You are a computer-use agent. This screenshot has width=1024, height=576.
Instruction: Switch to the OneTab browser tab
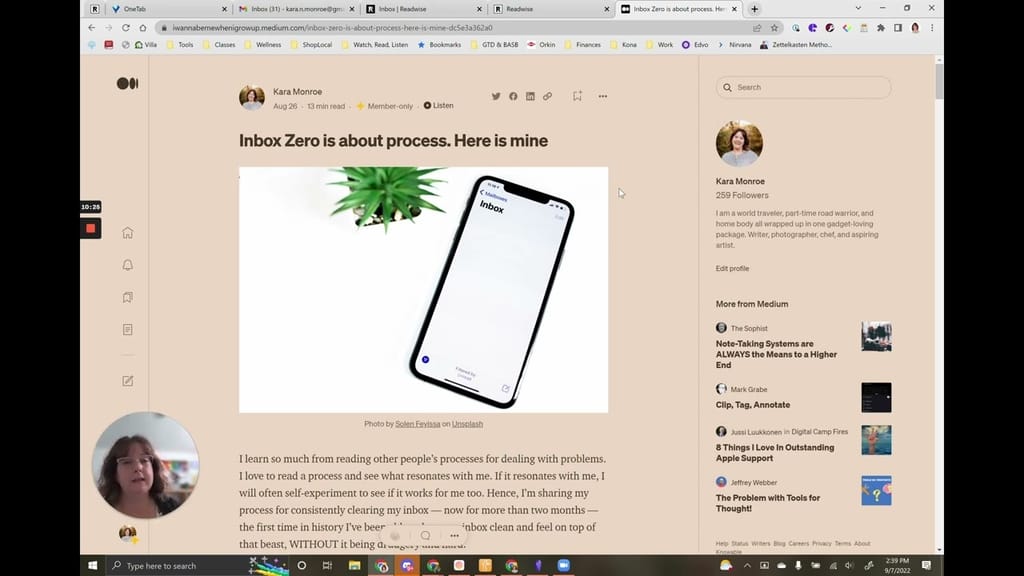point(165,9)
